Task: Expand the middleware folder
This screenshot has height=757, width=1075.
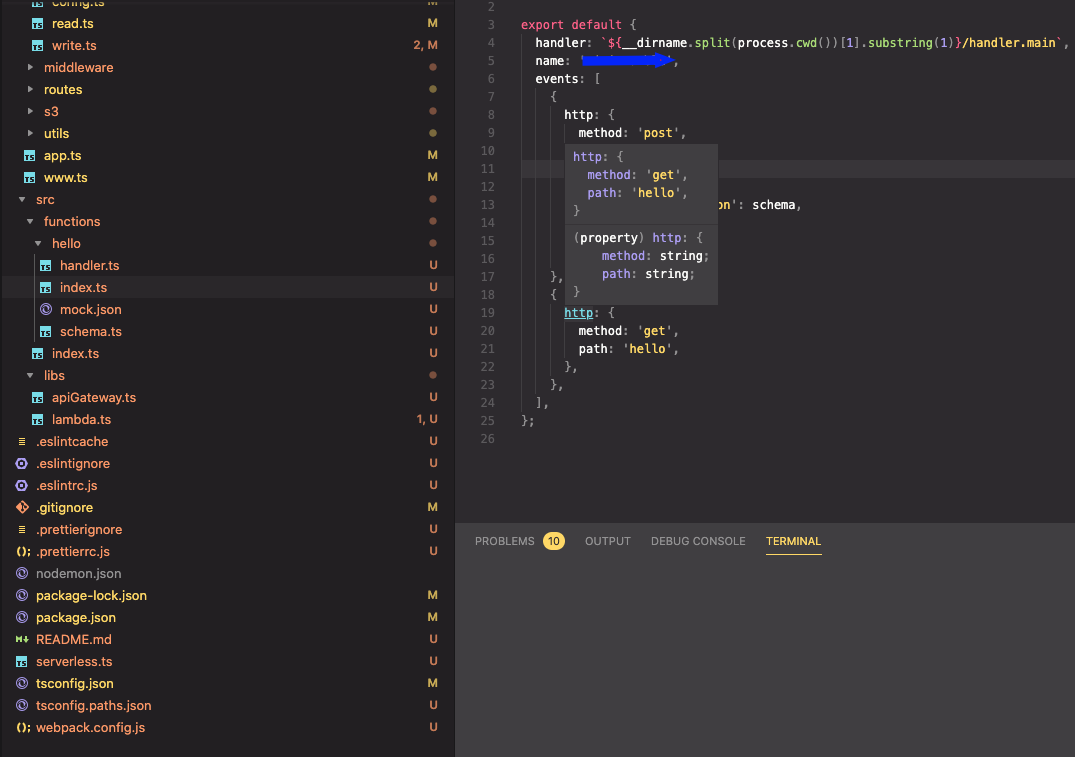Action: (x=30, y=67)
